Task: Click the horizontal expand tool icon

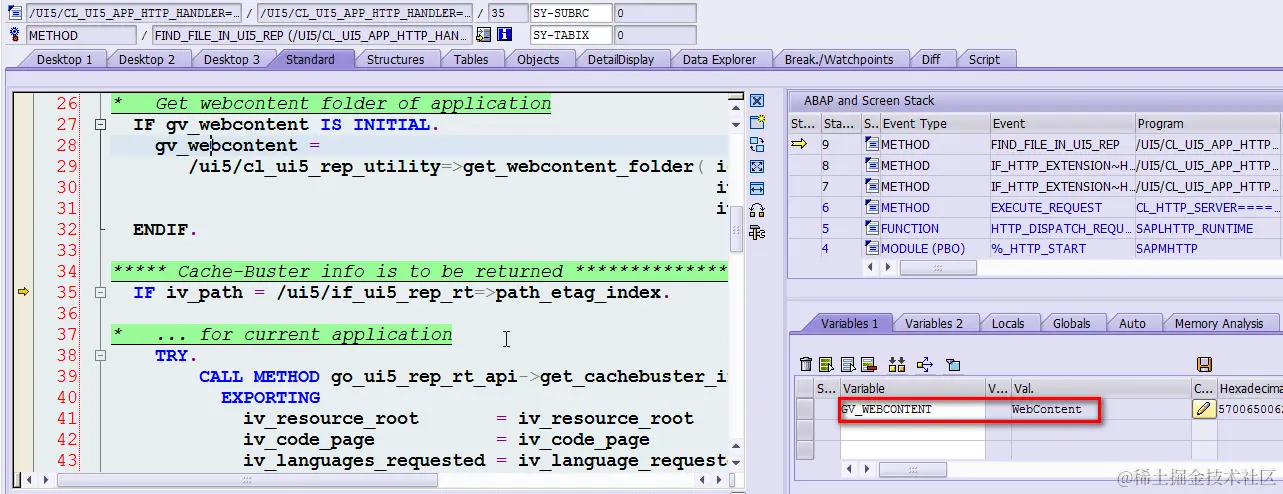Action: tap(757, 188)
